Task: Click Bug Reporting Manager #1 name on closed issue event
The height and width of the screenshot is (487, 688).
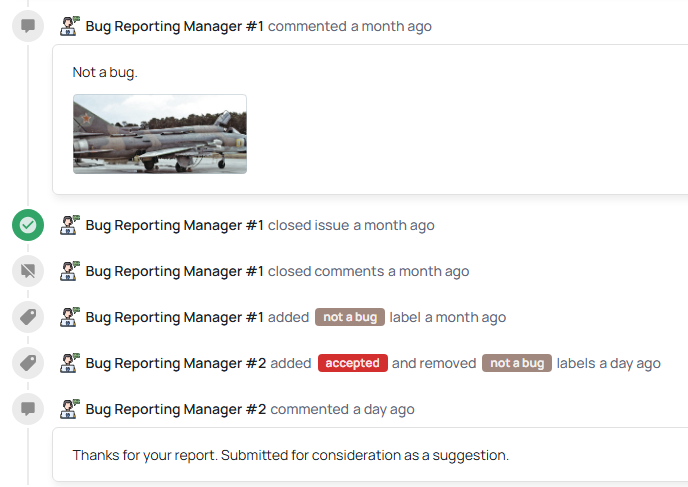Action: [x=175, y=225]
